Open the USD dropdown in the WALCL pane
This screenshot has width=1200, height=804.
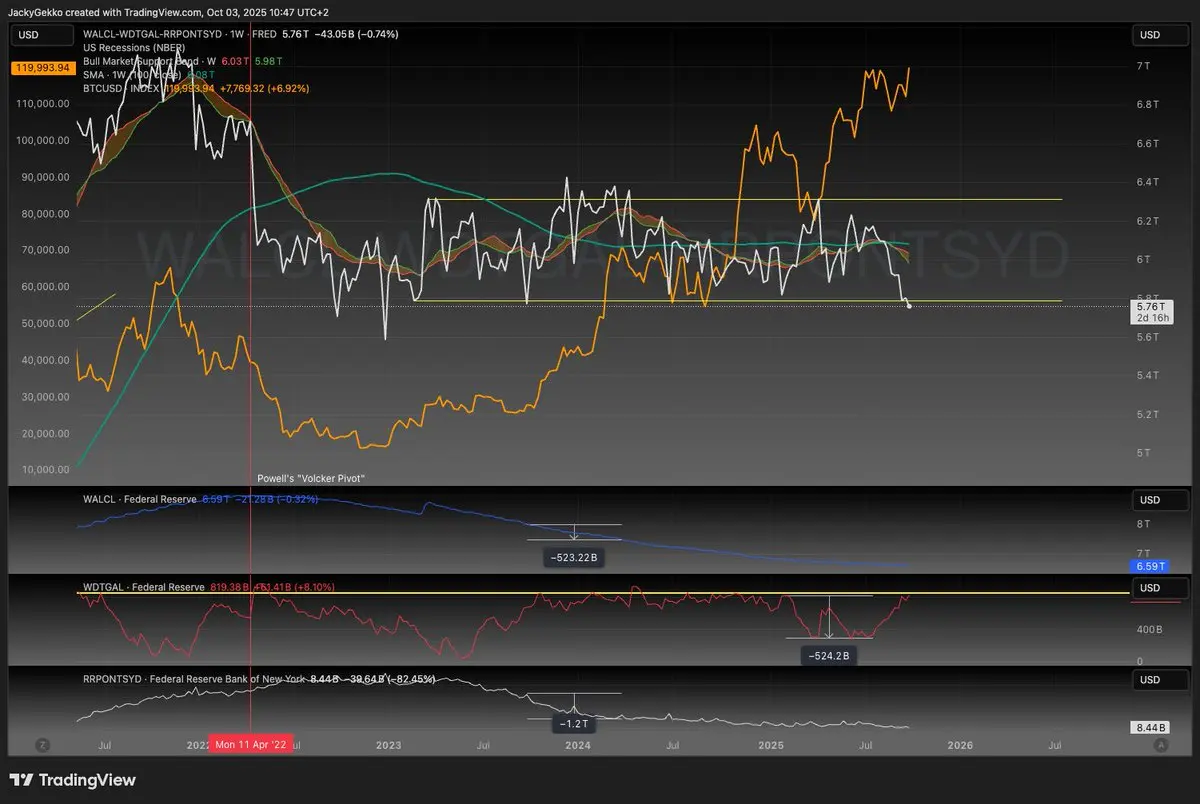[1150, 499]
